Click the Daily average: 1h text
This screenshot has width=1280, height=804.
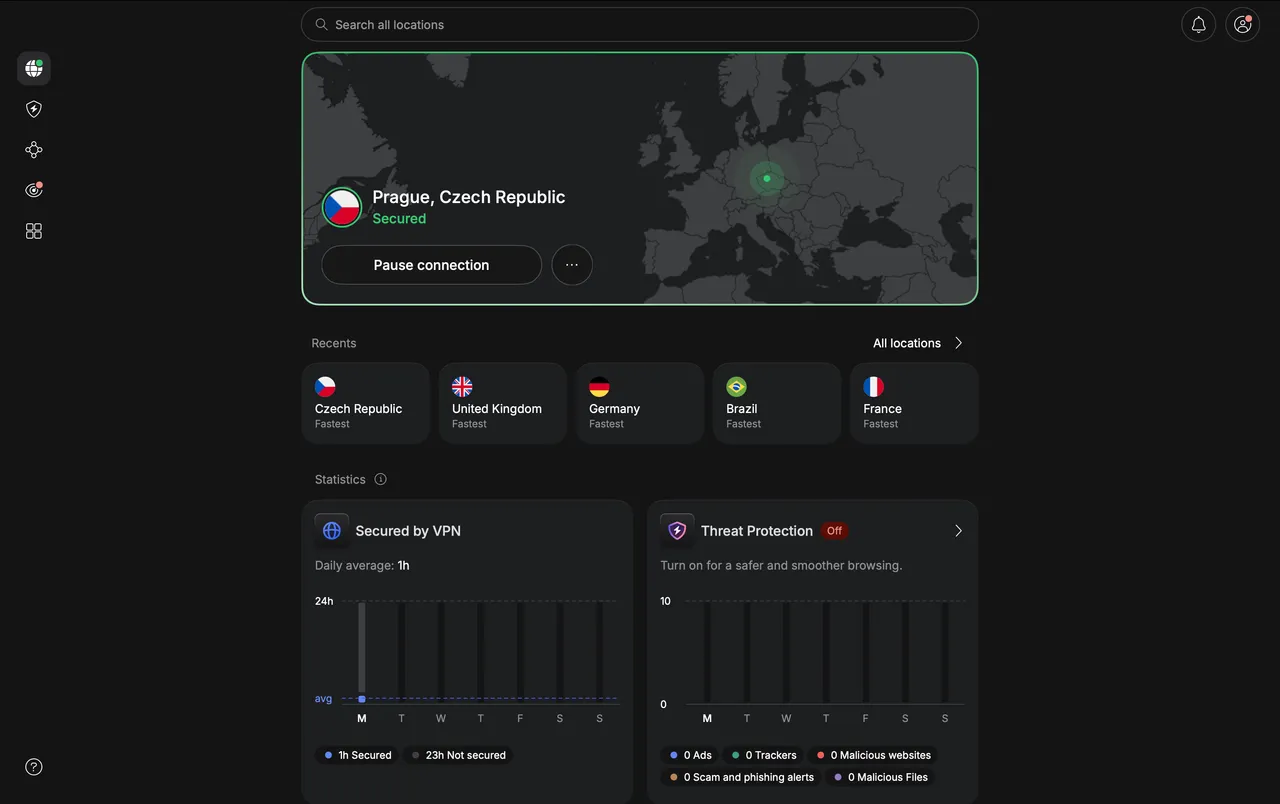[362, 565]
